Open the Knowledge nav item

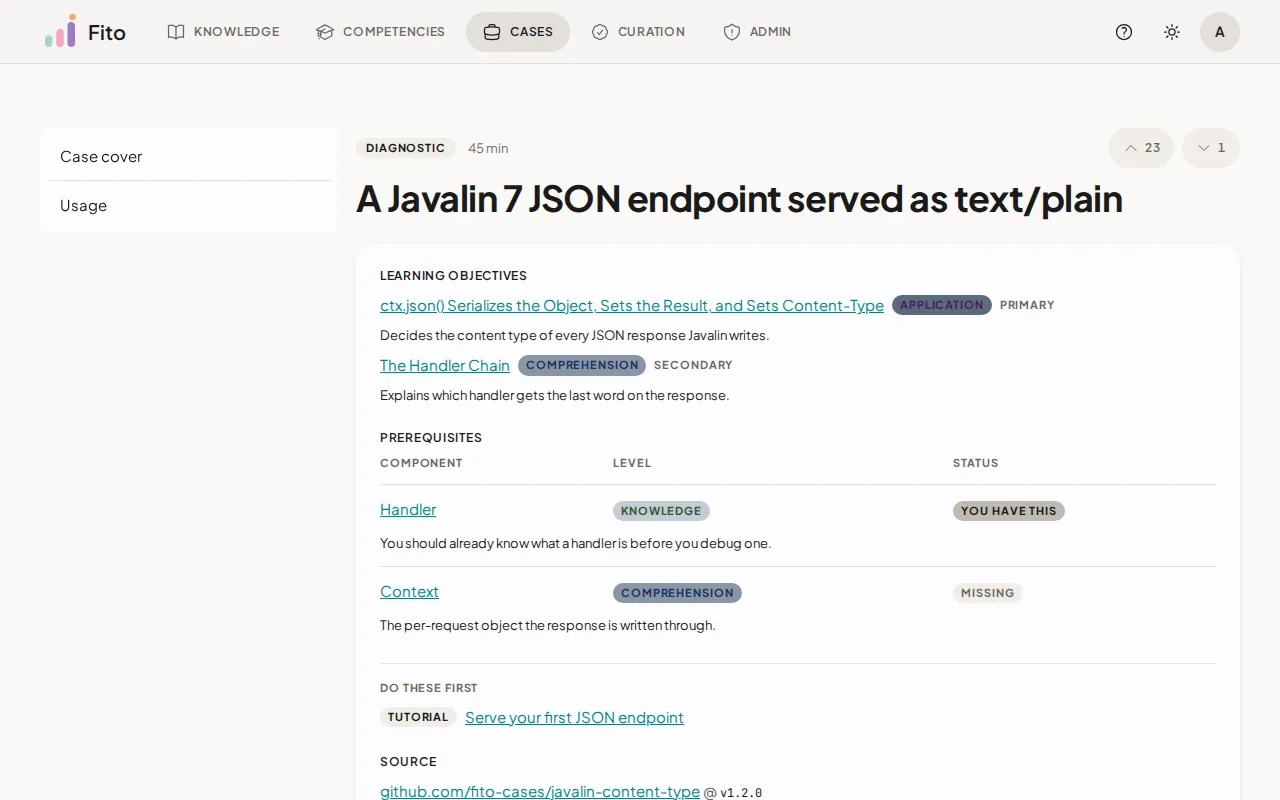(224, 32)
